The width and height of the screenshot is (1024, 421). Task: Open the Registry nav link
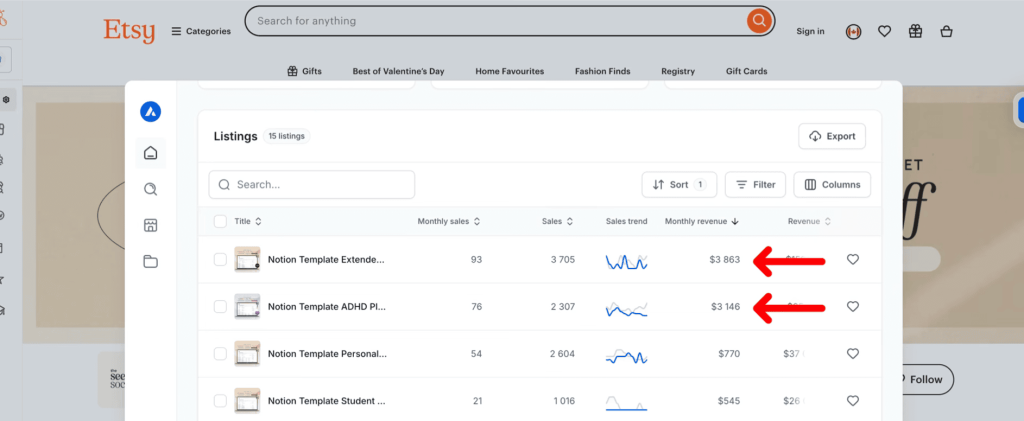coord(678,71)
